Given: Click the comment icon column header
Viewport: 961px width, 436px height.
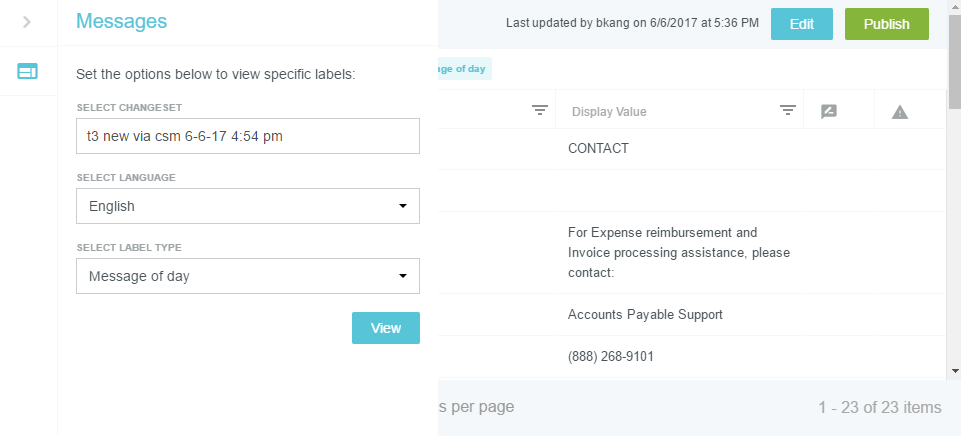Looking at the screenshot, I should [x=829, y=111].
